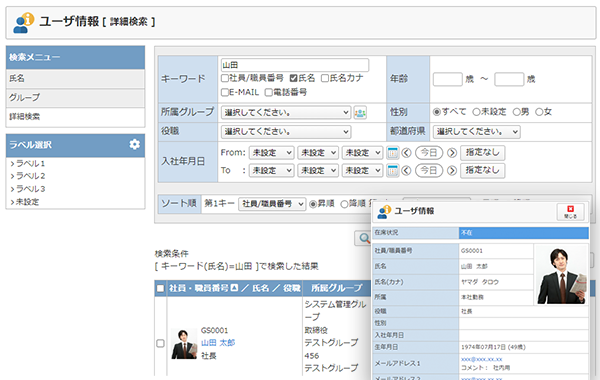This screenshot has width=600, height=380.
Task: Close the ユーザ情報 popup
Action: click(x=570, y=212)
